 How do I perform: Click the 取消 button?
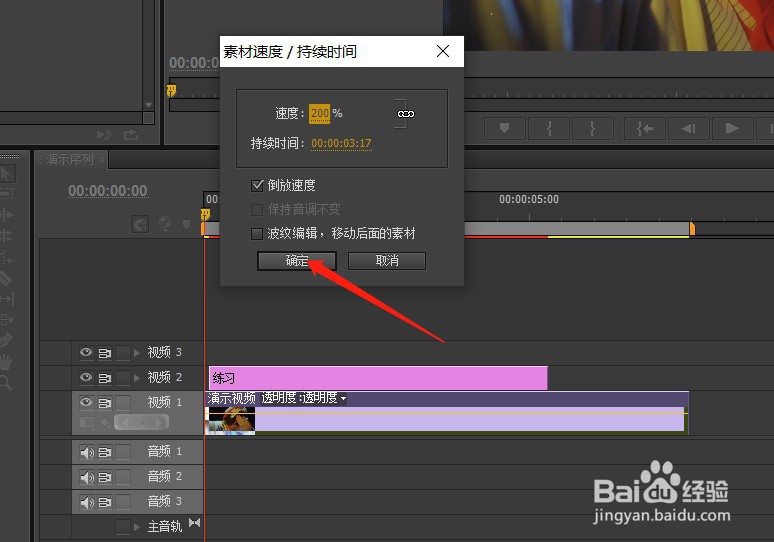[x=387, y=261]
